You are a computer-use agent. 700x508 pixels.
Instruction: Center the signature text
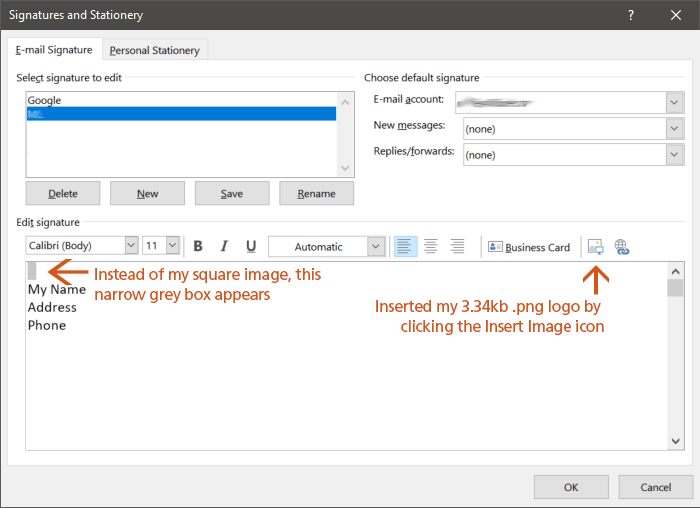tap(431, 246)
